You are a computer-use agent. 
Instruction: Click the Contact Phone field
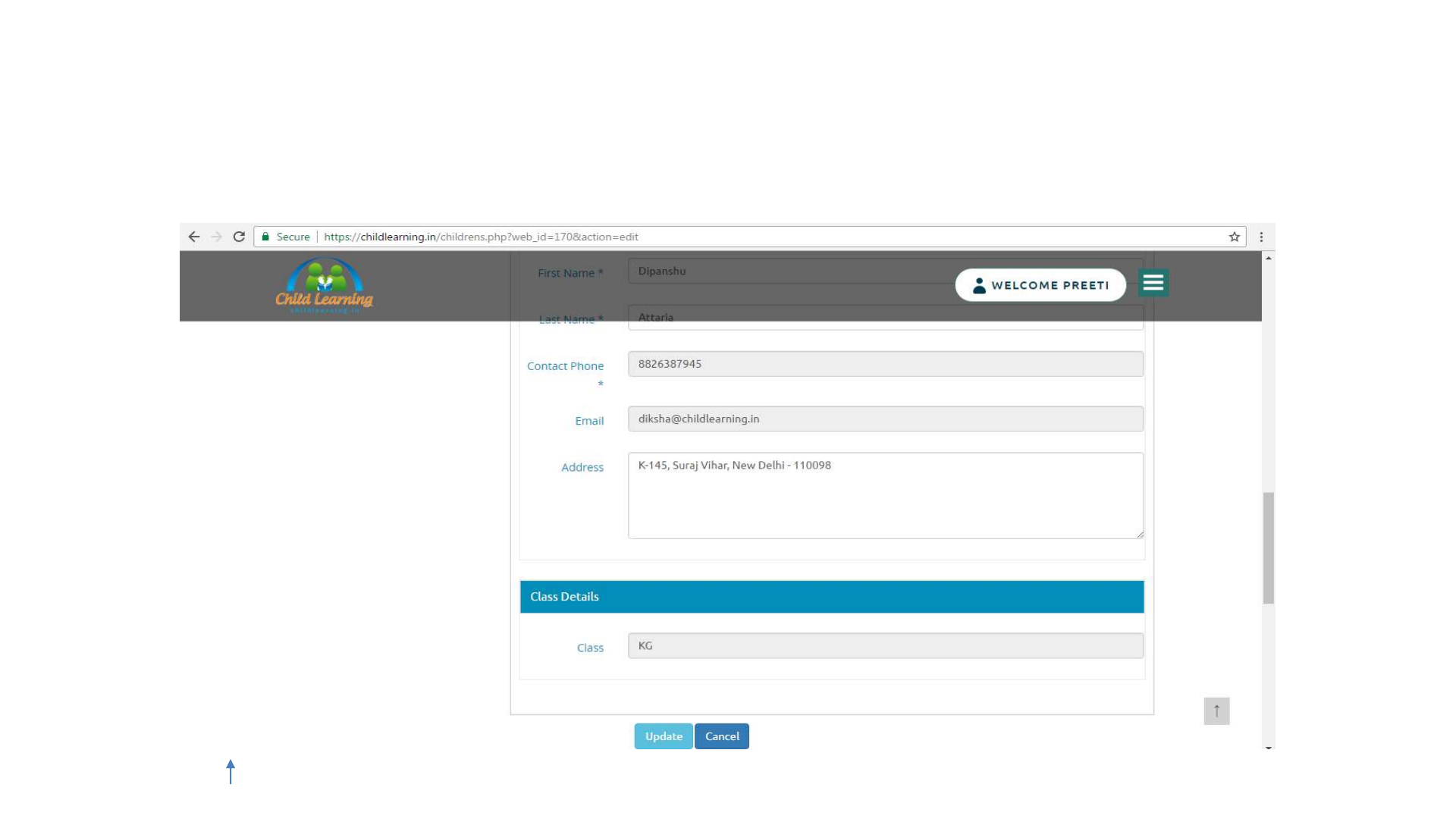click(x=885, y=364)
